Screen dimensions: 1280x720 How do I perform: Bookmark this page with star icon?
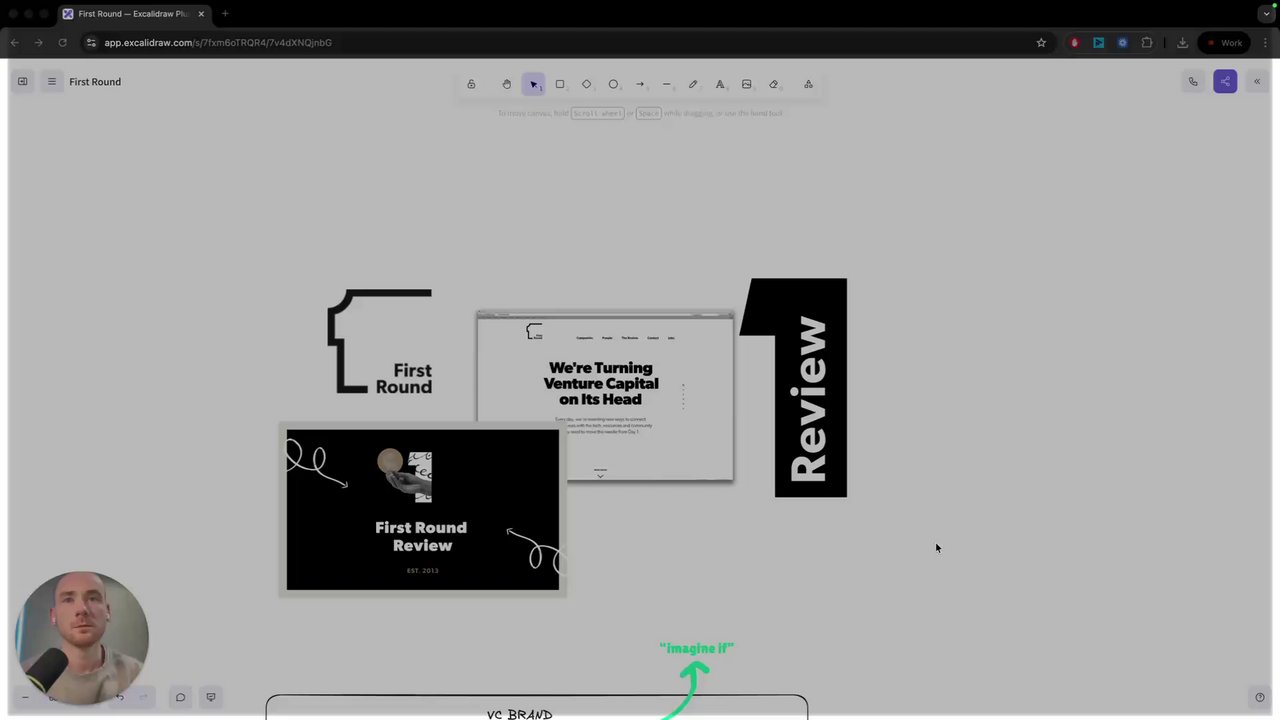[x=1041, y=43]
